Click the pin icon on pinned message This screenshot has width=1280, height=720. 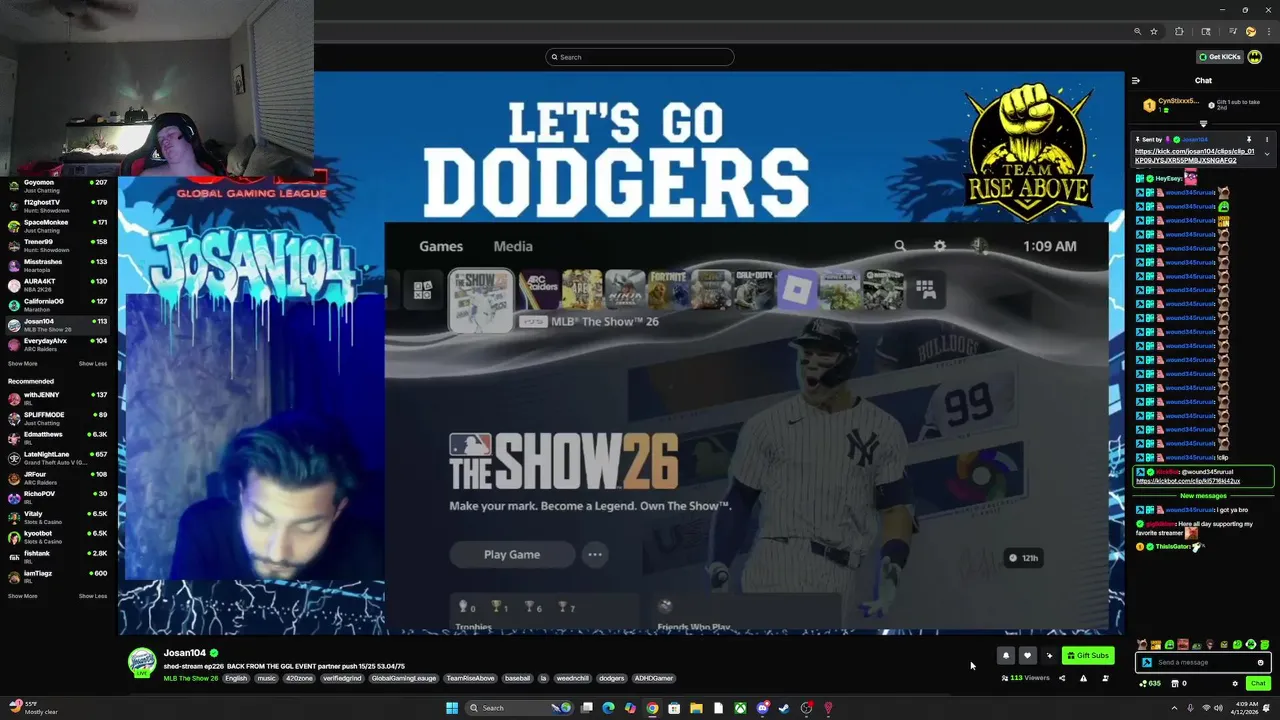pos(1248,140)
